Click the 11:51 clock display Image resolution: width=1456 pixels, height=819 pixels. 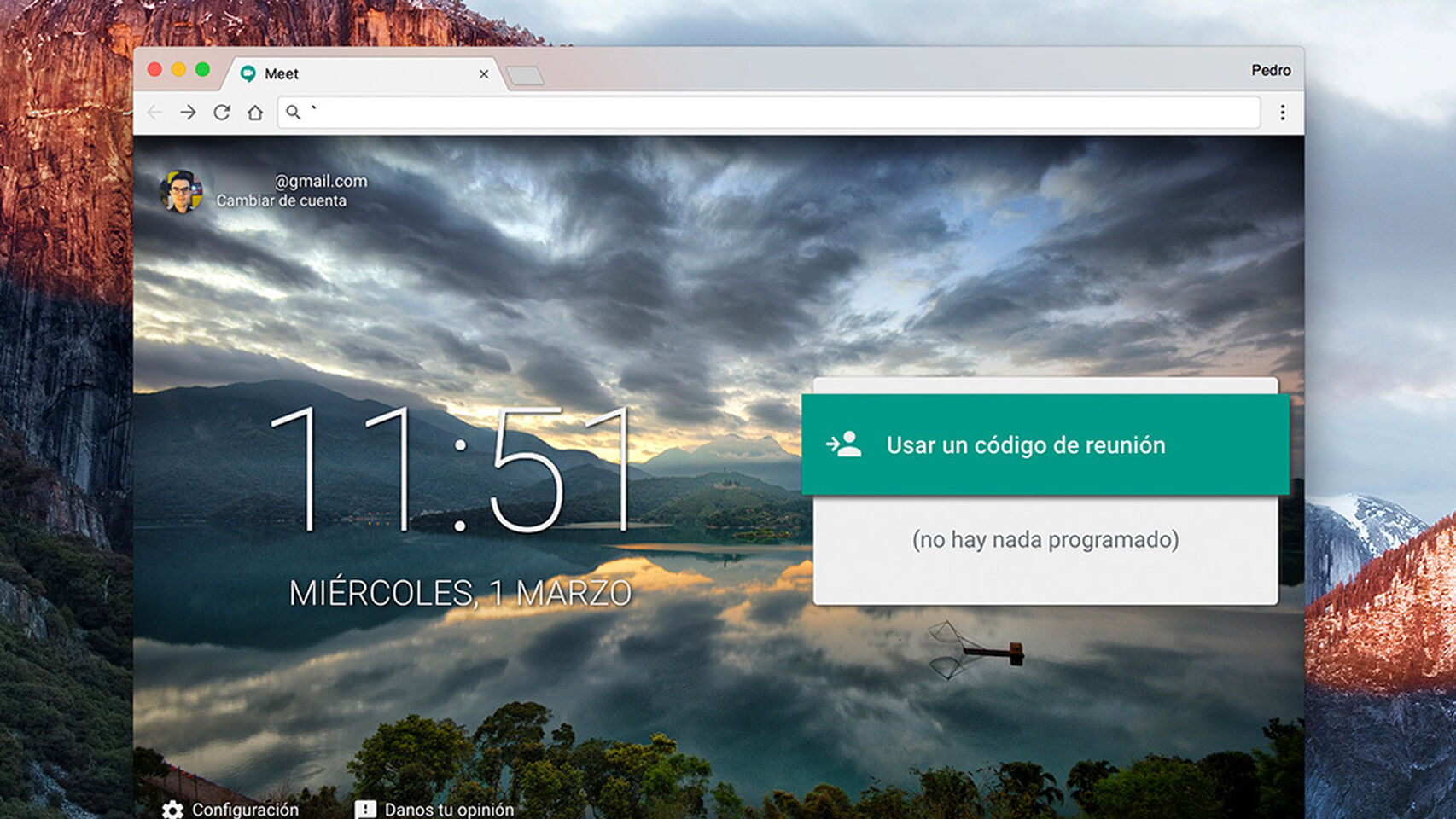click(451, 469)
